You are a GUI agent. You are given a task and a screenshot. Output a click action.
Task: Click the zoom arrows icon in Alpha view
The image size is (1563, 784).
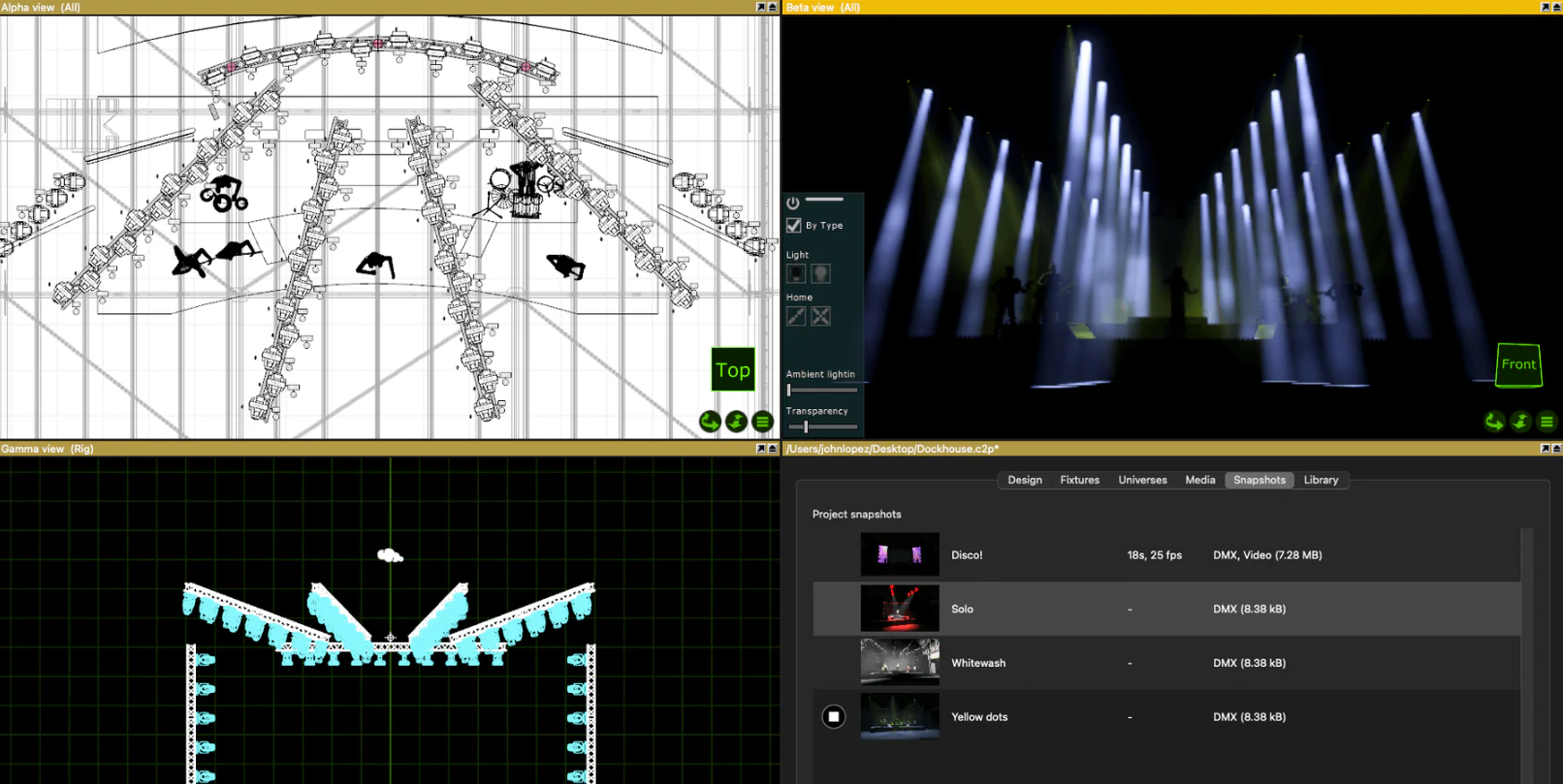[x=736, y=422]
